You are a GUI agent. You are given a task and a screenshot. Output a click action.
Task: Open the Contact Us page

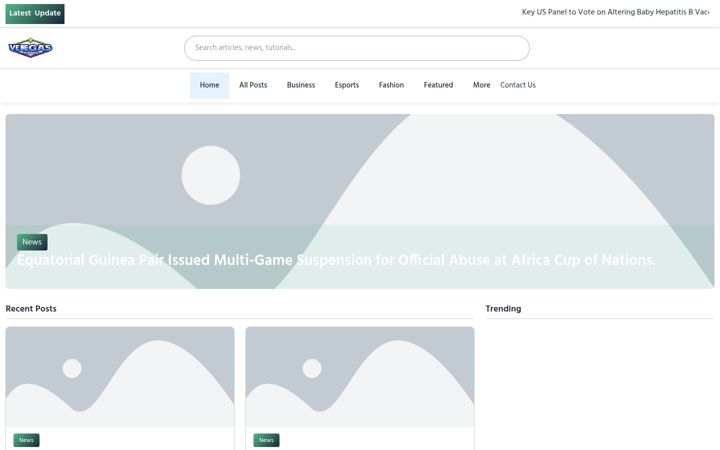coord(518,85)
